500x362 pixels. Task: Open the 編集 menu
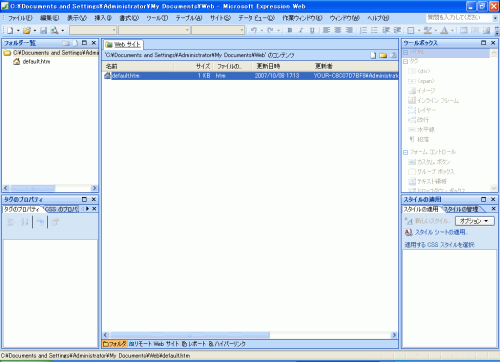[x=50, y=18]
